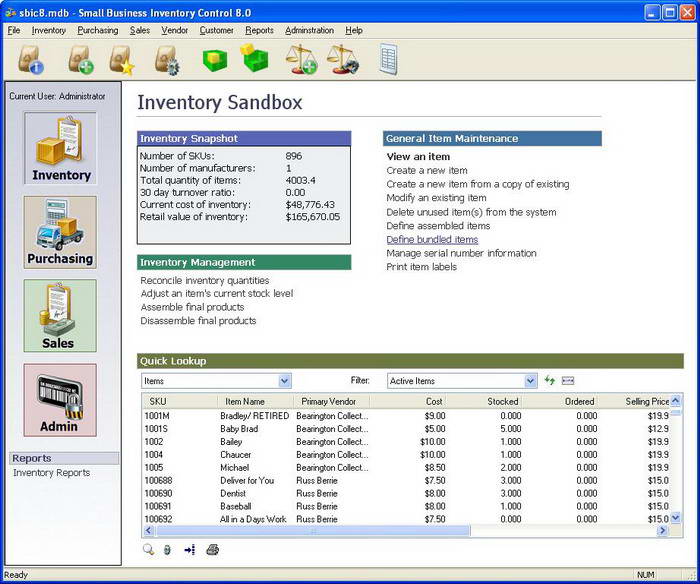700x584 pixels.
Task: Open the Customer menu
Action: tap(217, 30)
